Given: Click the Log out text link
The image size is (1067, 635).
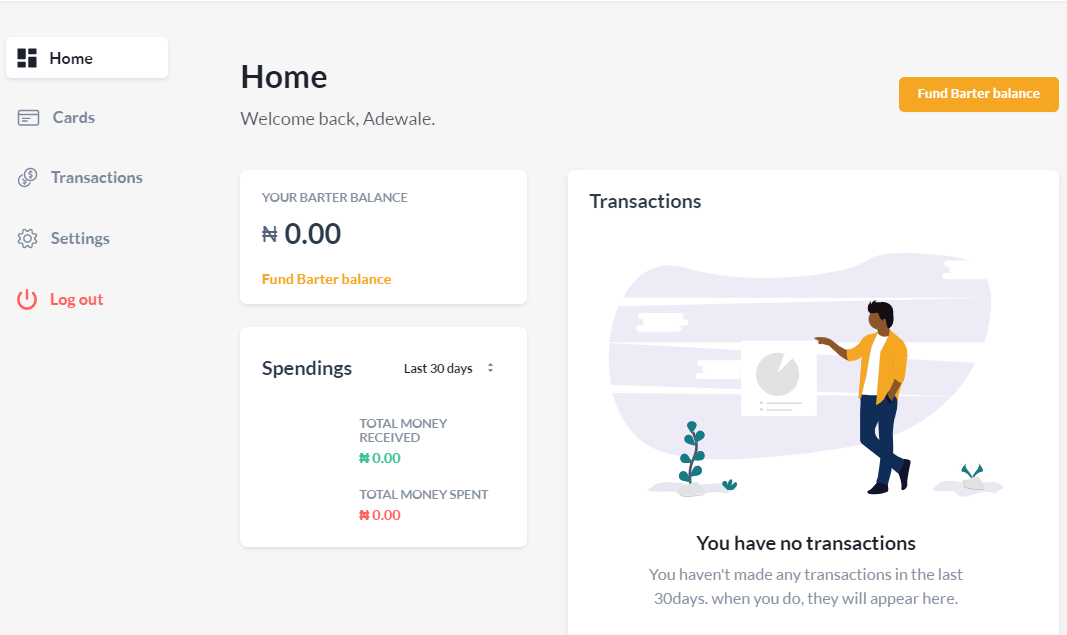Looking at the screenshot, I should coord(76,299).
